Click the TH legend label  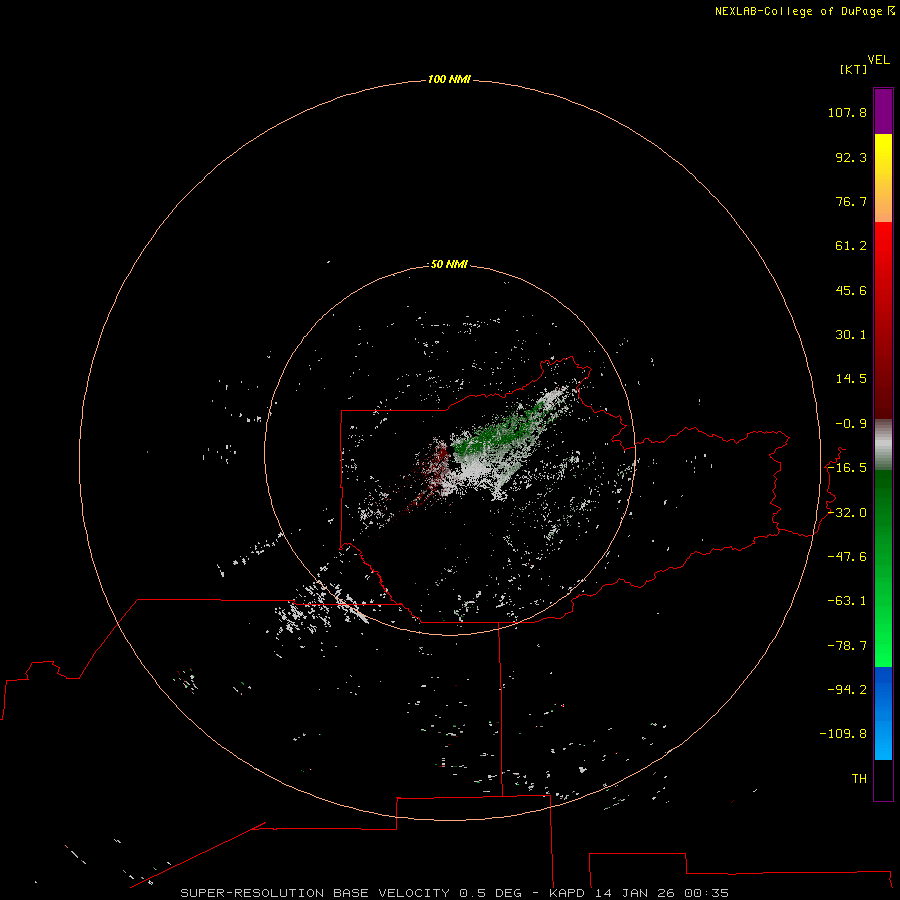(x=859, y=779)
